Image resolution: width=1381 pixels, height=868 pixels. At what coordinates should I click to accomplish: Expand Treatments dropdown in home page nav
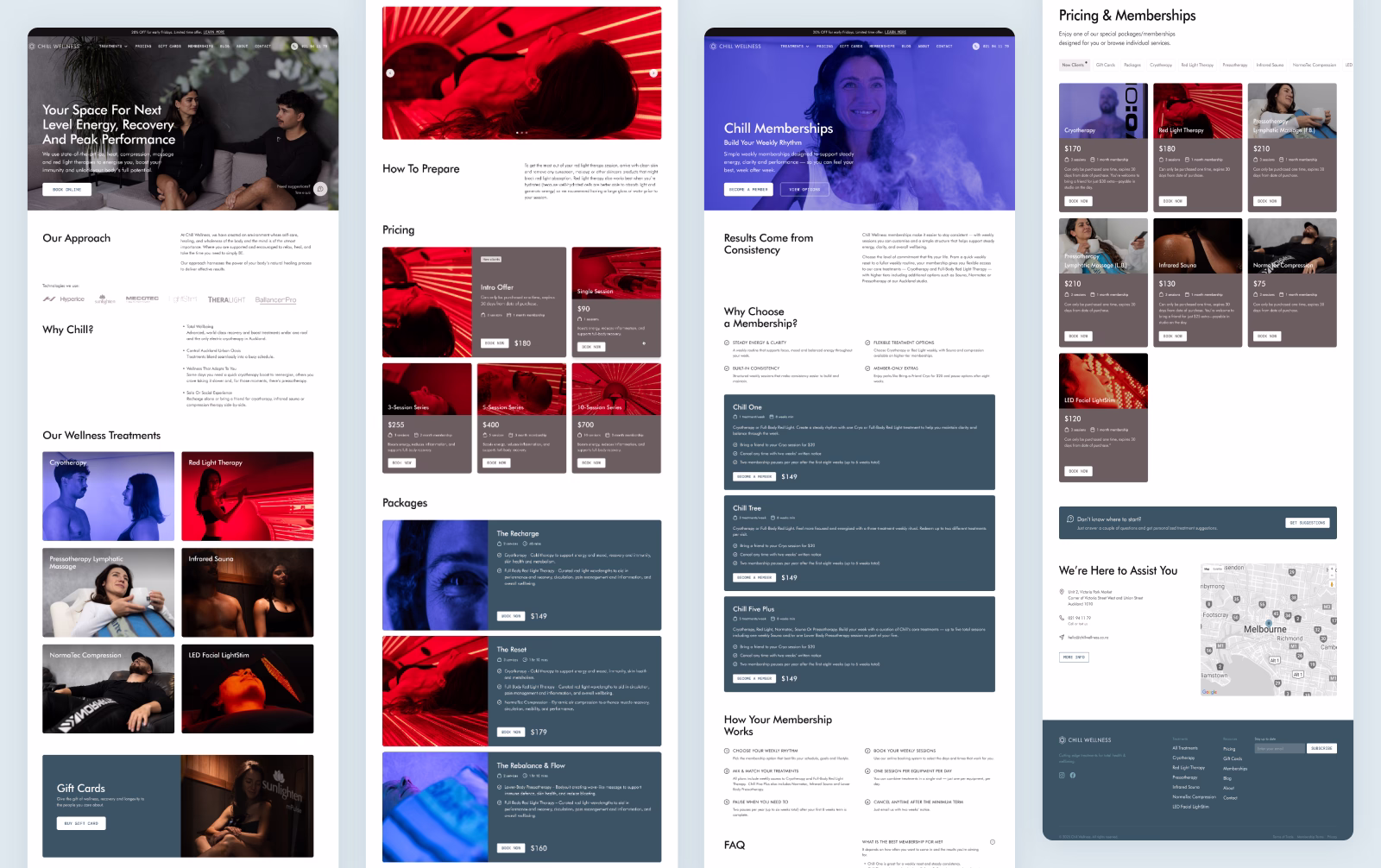pos(113,47)
